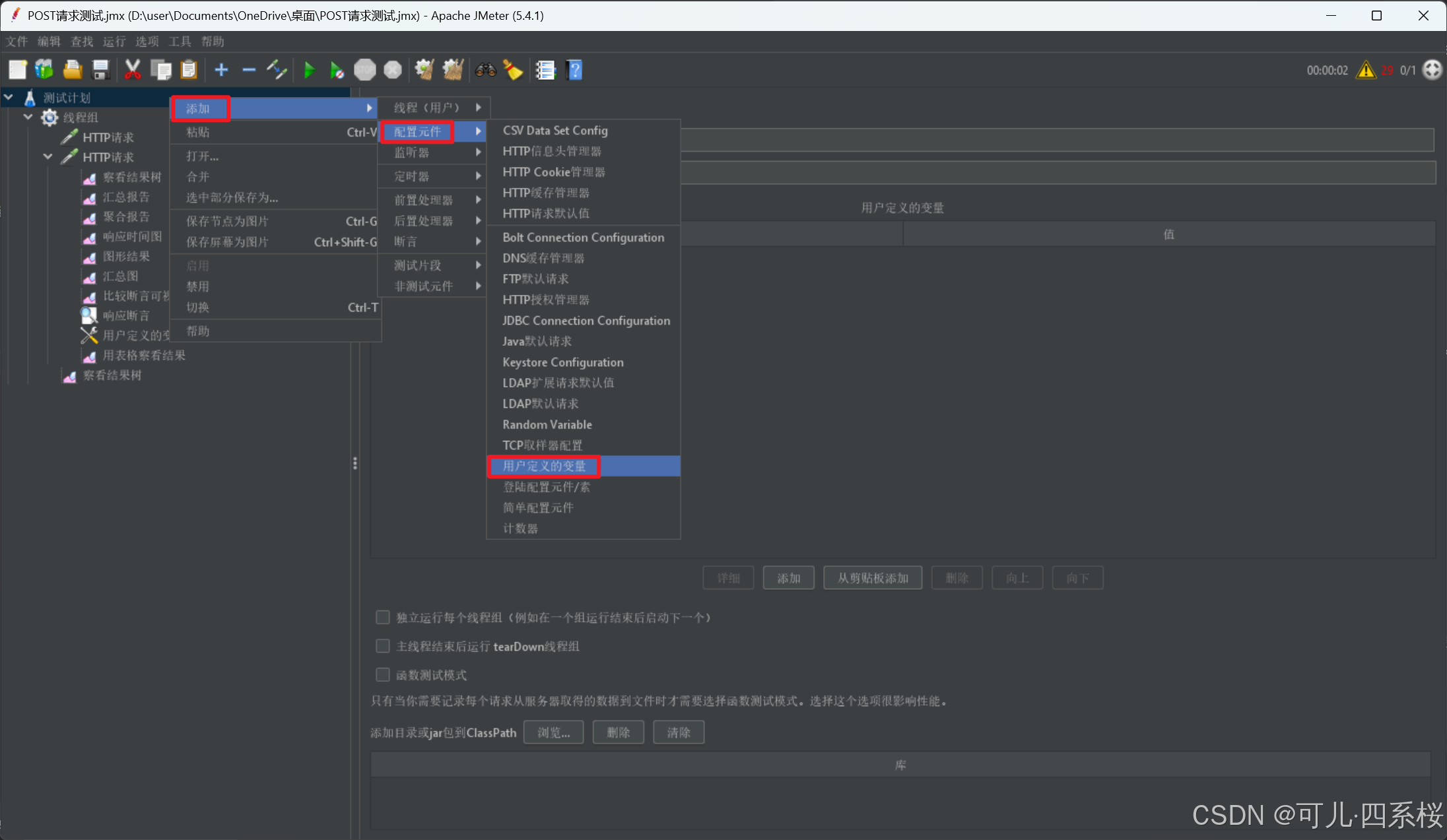Check the 函数测试模式 checkbox
This screenshot has height=840, width=1447.
(382, 674)
